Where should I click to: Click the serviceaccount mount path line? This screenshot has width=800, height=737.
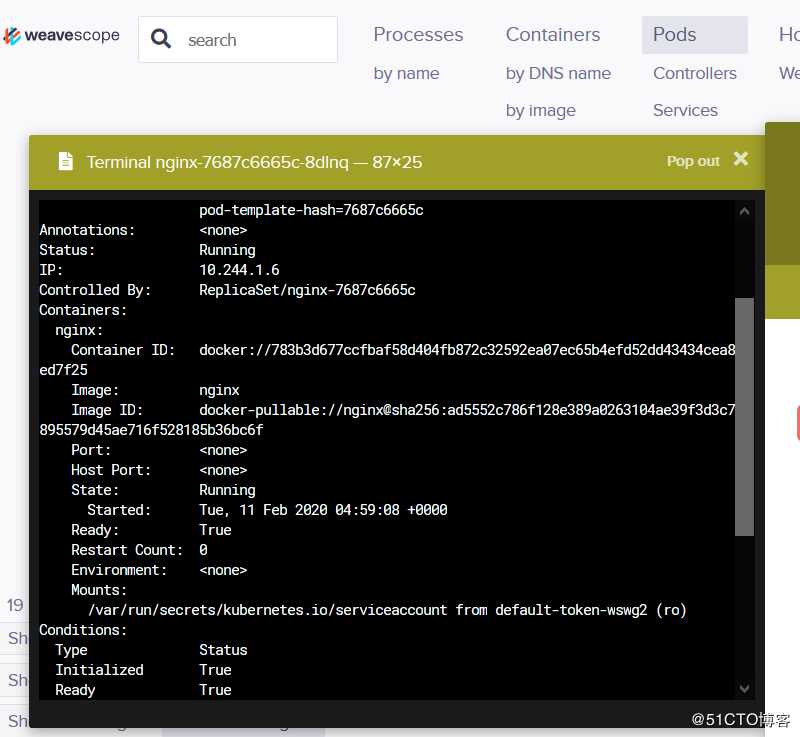pyautogui.click(x=387, y=610)
